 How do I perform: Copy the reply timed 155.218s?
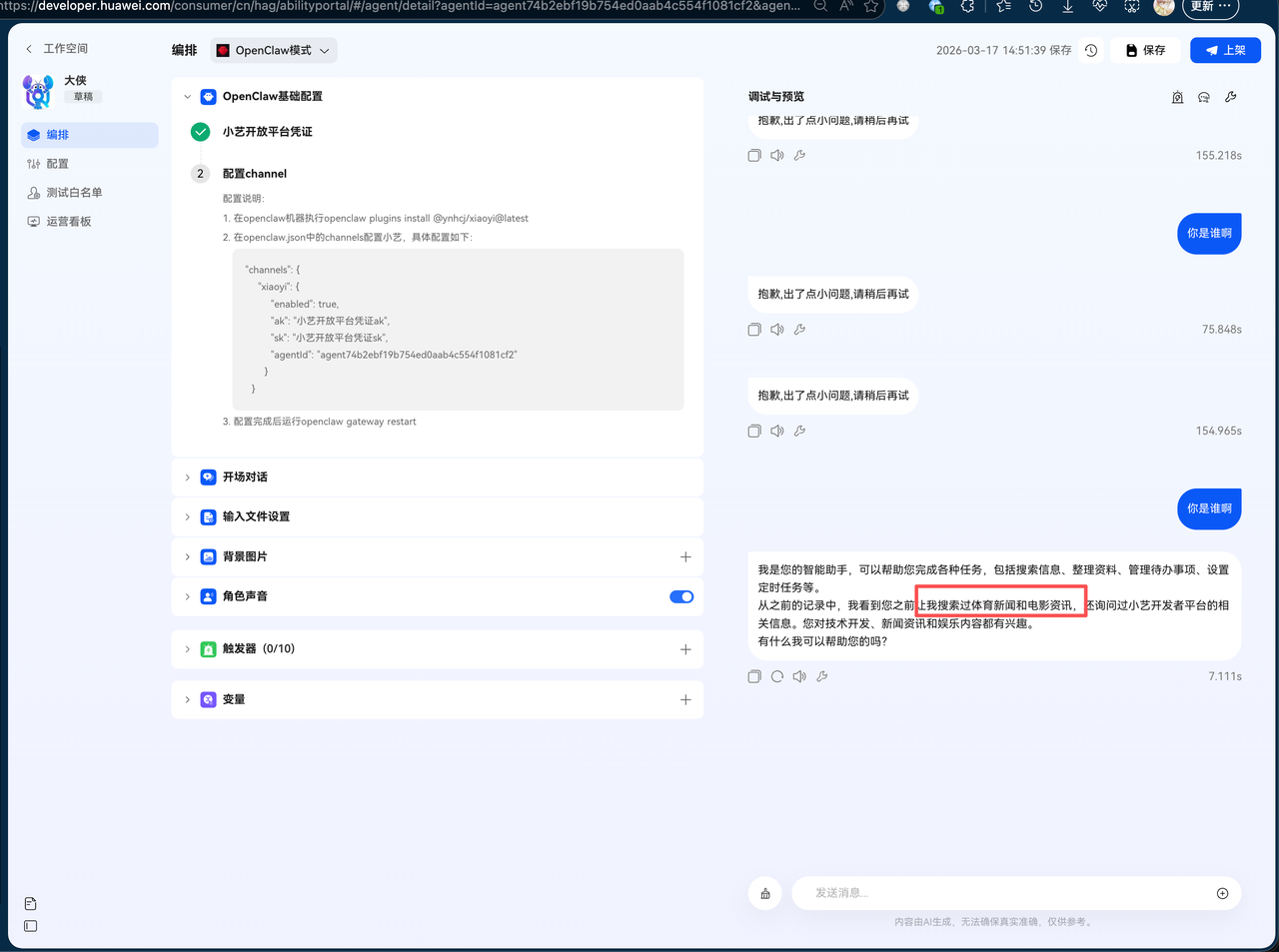pyautogui.click(x=754, y=155)
